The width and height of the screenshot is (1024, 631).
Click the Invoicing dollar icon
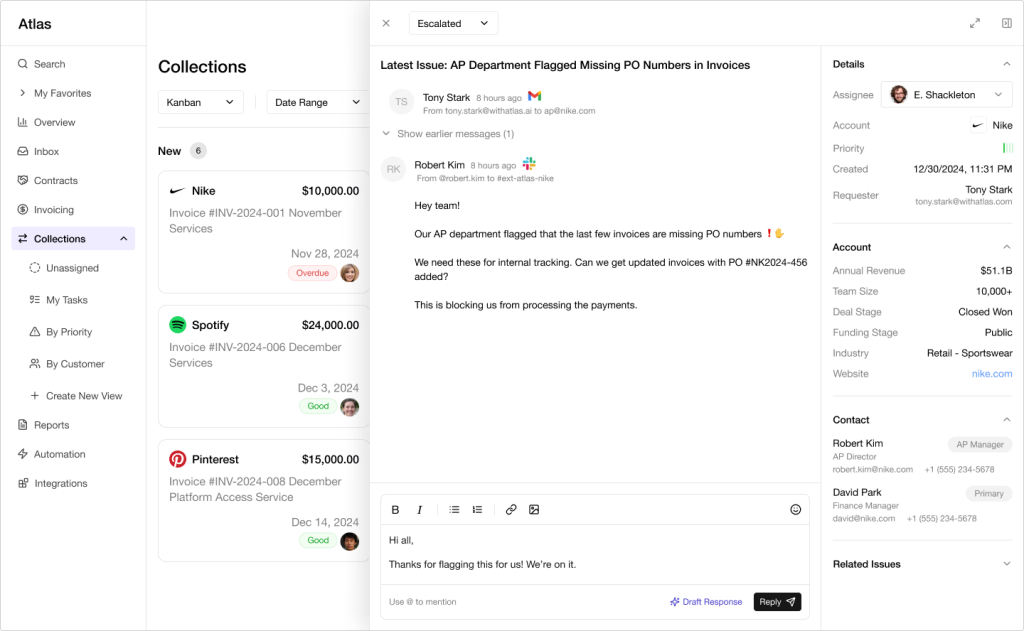(x=23, y=210)
